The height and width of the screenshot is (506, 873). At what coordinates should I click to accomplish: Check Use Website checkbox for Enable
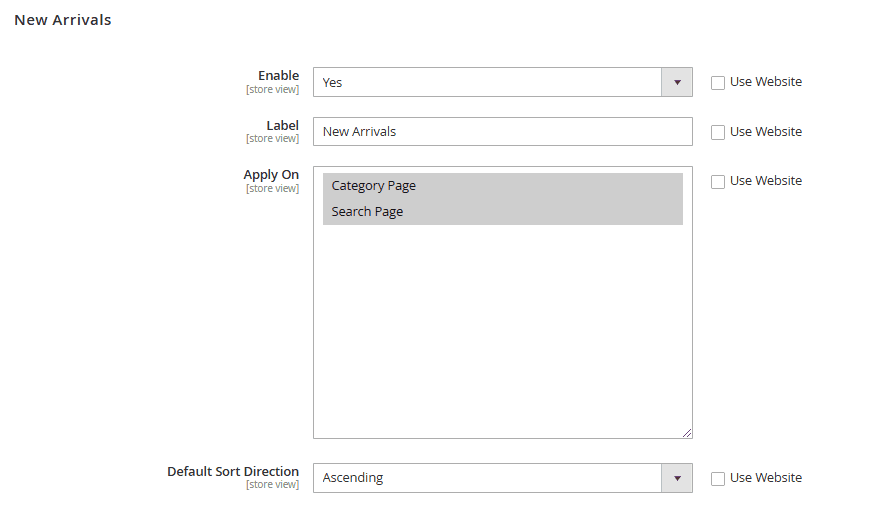pyautogui.click(x=718, y=83)
